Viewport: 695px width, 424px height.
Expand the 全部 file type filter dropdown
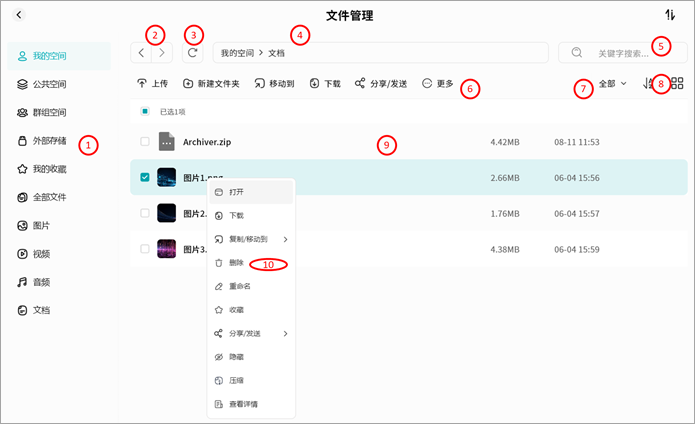point(612,84)
